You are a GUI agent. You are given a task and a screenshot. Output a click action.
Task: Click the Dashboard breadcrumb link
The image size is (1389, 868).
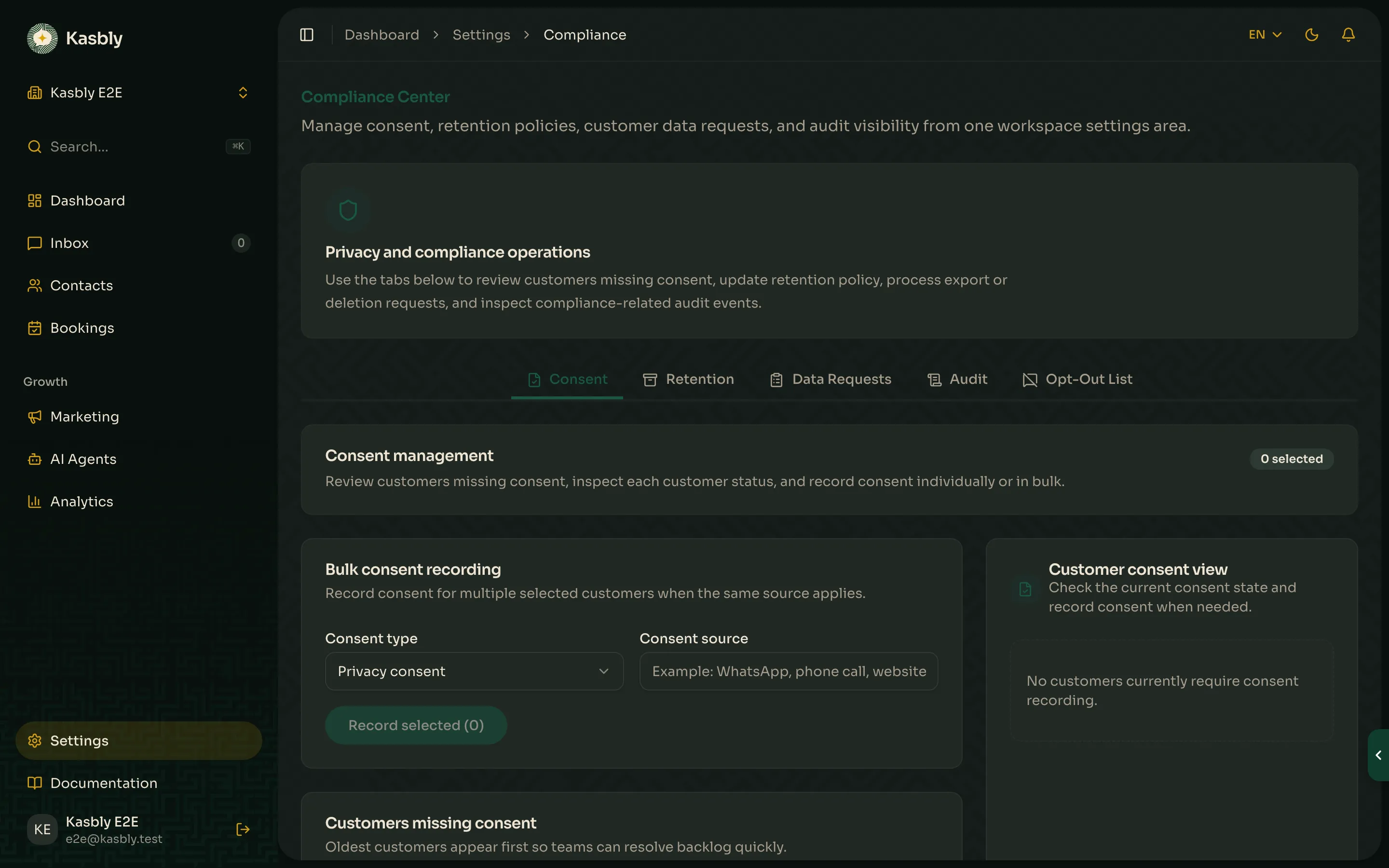[x=381, y=35]
